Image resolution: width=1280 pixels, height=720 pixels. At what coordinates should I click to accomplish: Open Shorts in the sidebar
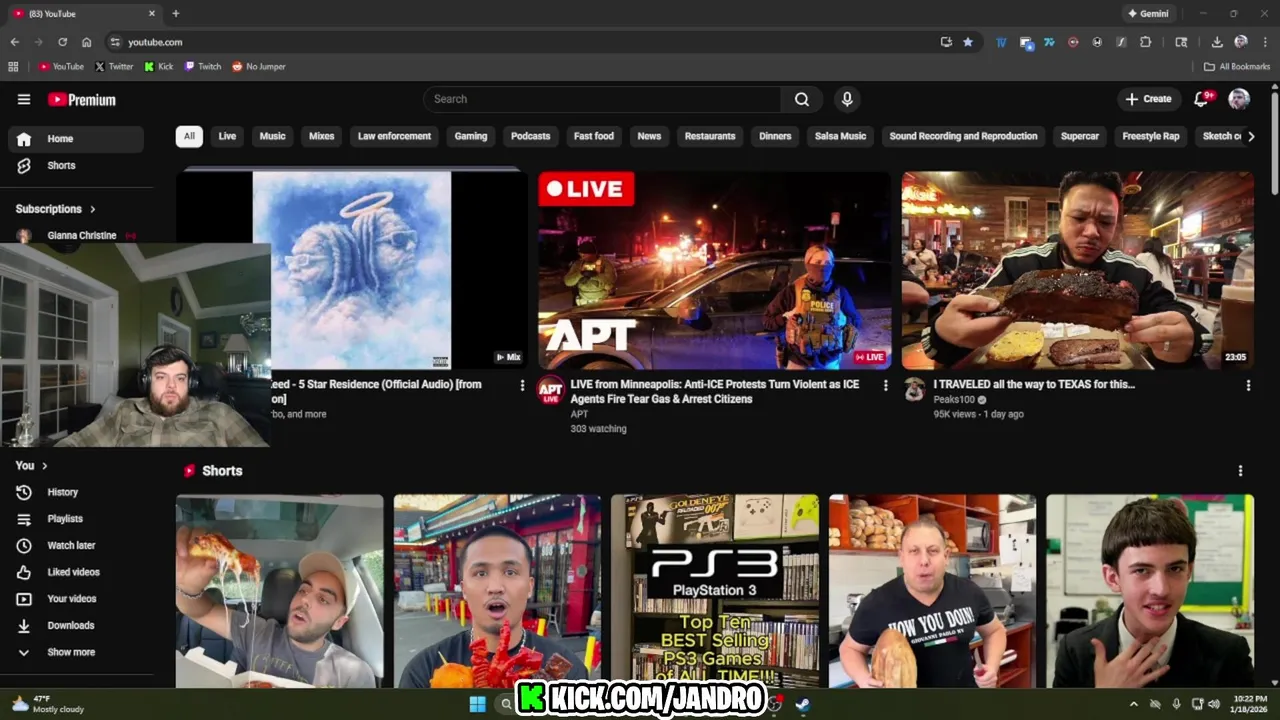pyautogui.click(x=76, y=166)
